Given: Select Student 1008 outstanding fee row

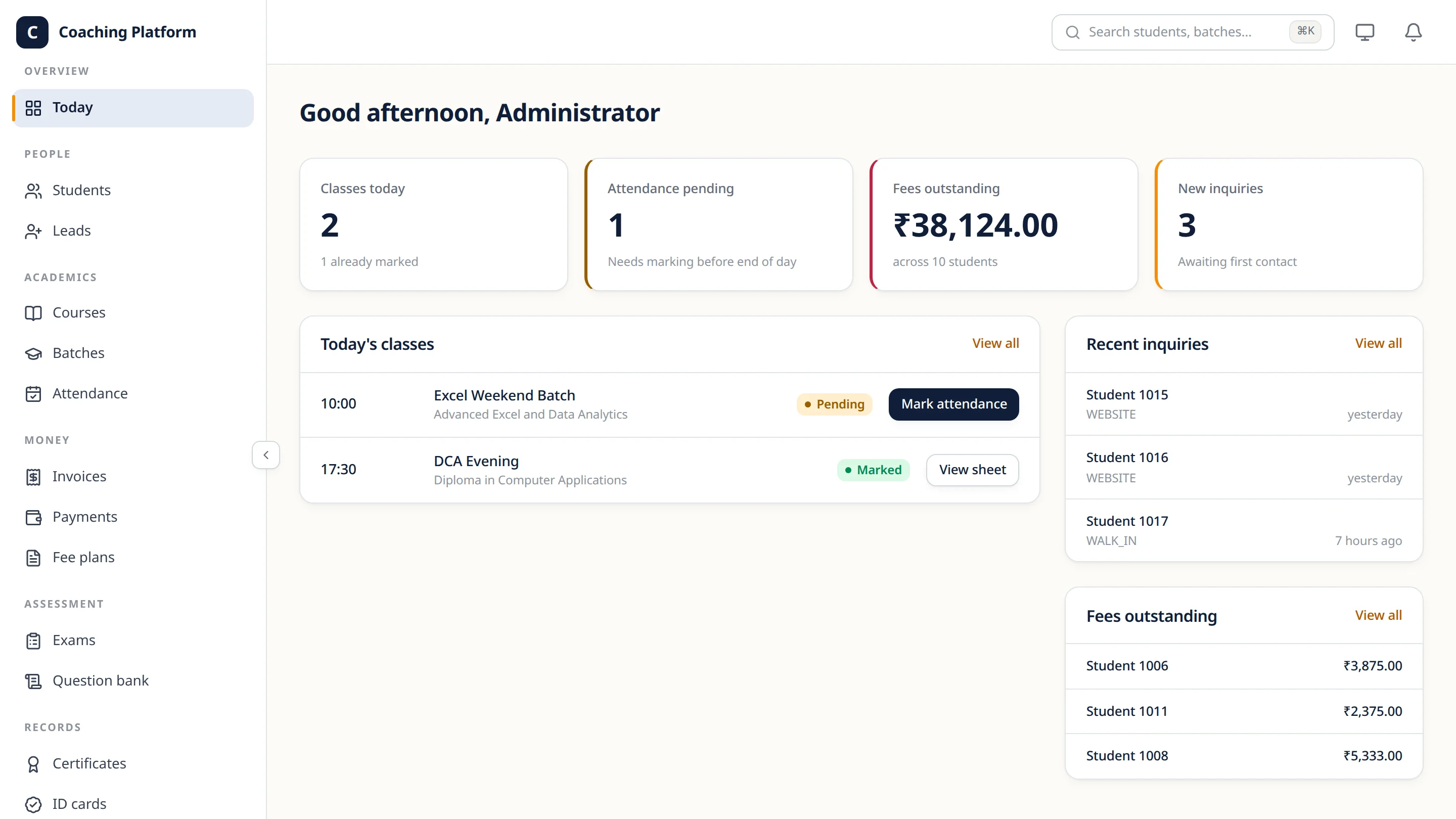Looking at the screenshot, I should [1244, 756].
